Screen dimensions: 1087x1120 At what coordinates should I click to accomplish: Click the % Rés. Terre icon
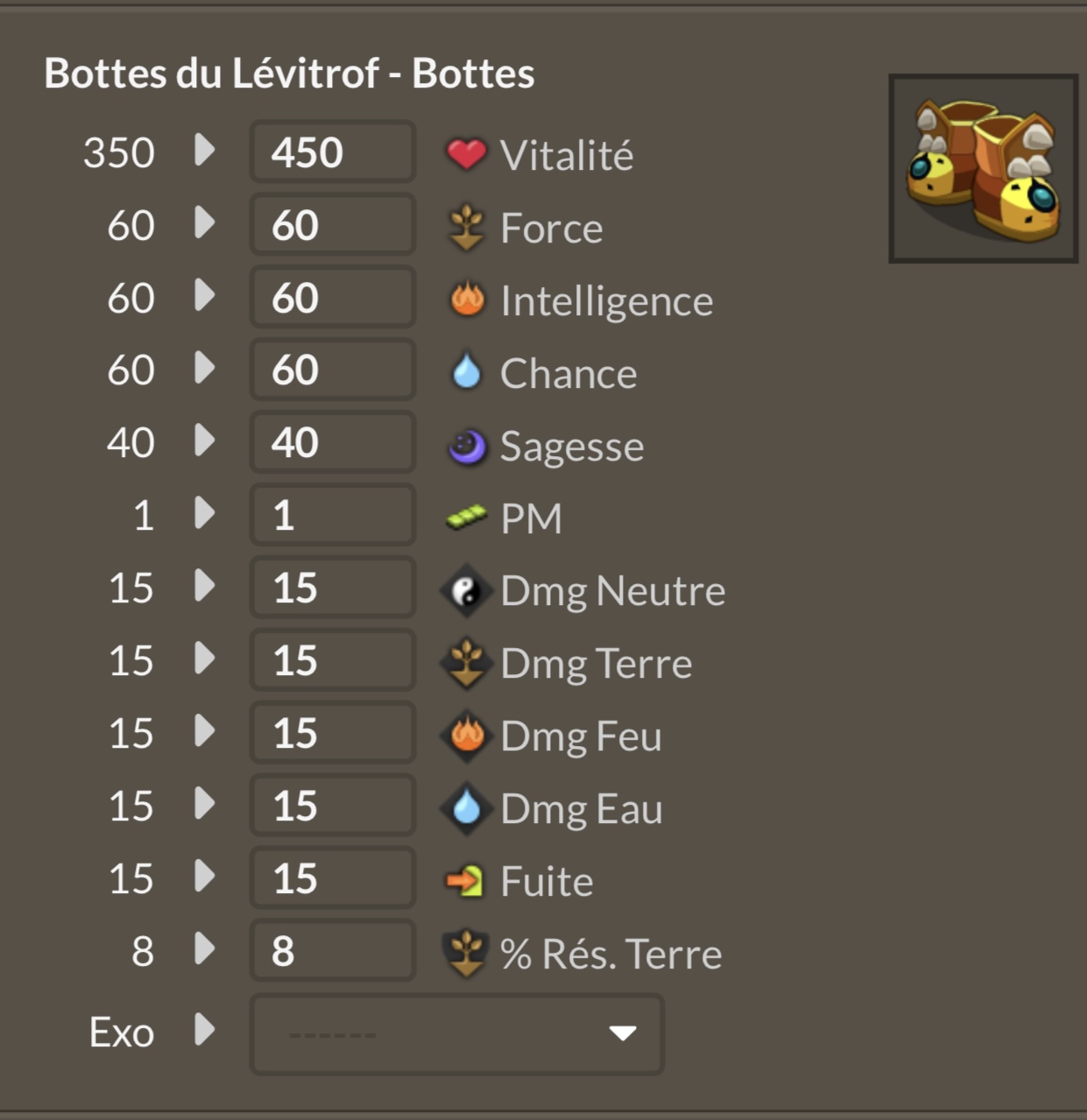466,954
